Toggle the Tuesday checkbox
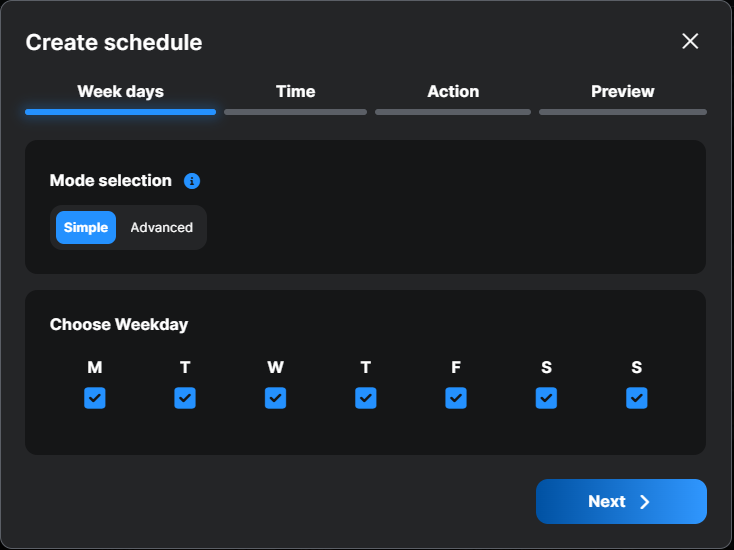This screenshot has height=550, width=734. coord(185,398)
